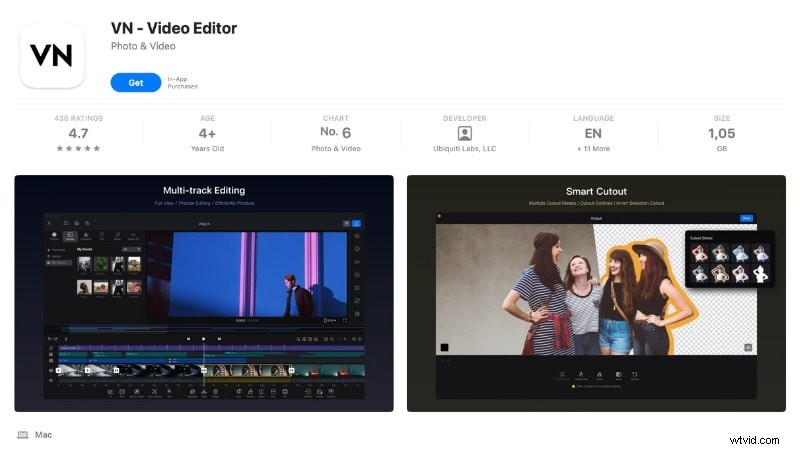Click the Mac platform label
The height and width of the screenshot is (450, 800).
pyautogui.click(x=43, y=435)
